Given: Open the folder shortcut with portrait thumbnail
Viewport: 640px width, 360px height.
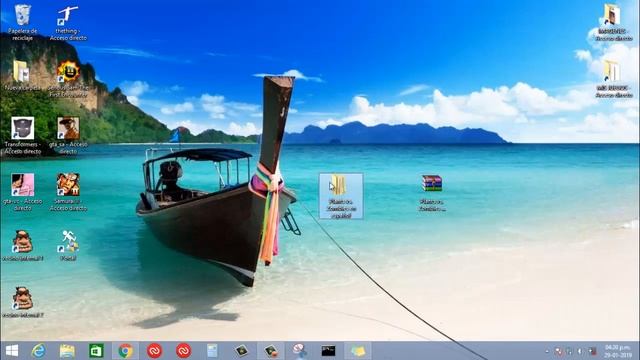Looking at the screenshot, I should (x=613, y=22).
